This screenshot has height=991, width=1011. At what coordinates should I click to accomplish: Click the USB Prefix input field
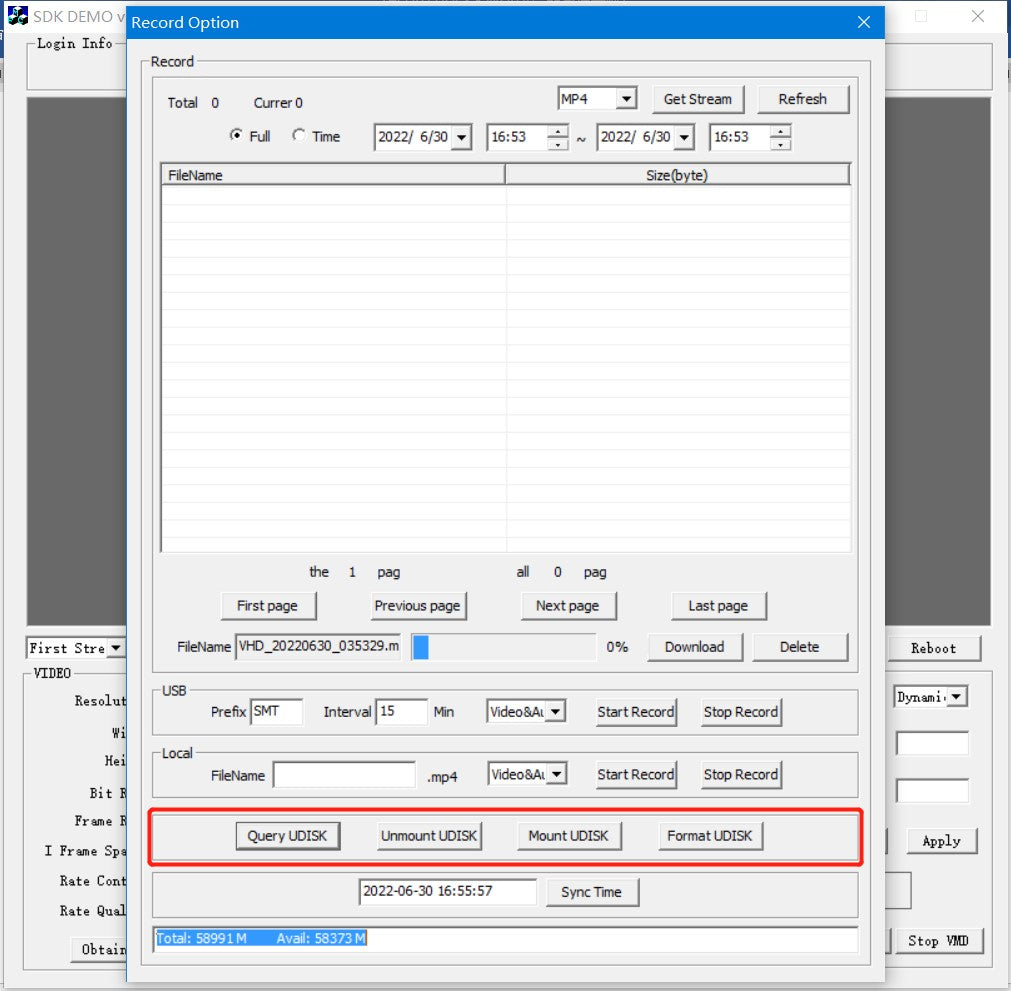(x=276, y=712)
